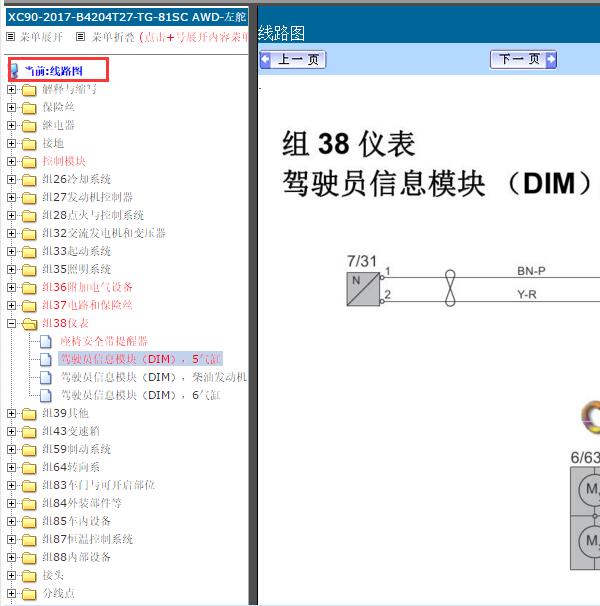This screenshot has width=600, height=606.
Task: Click the folder icon for 组33起动系统
Action: (x=29, y=252)
